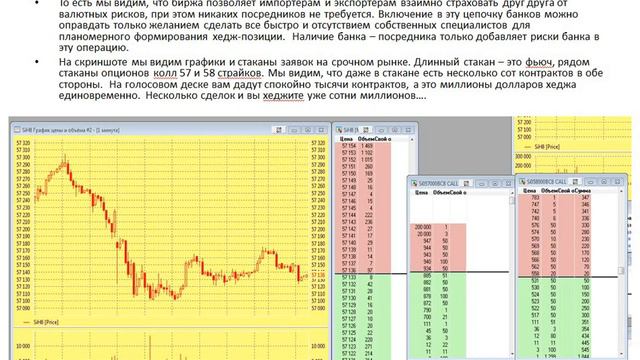
Task: Click underlined word 'страйков' in document text
Action: click(240, 73)
